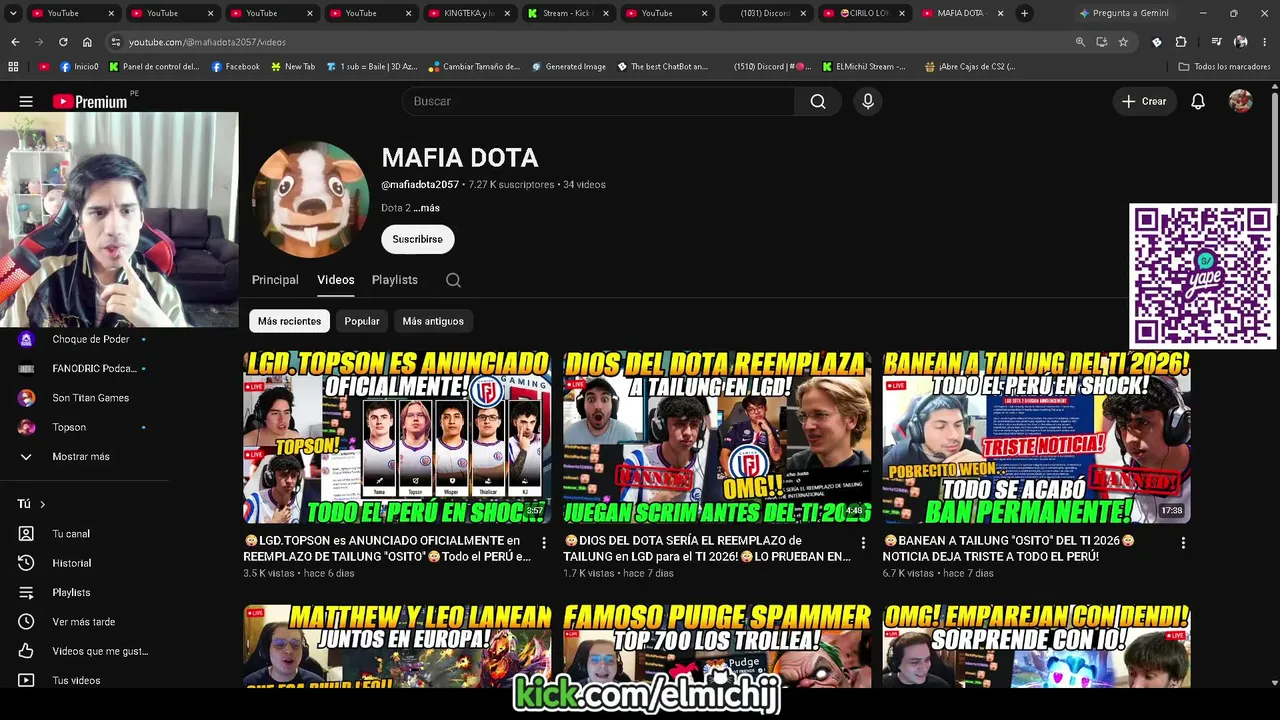The height and width of the screenshot is (720, 1280).
Task: Expand Mostrar más in the subscriptions list
Action: [x=80, y=457]
